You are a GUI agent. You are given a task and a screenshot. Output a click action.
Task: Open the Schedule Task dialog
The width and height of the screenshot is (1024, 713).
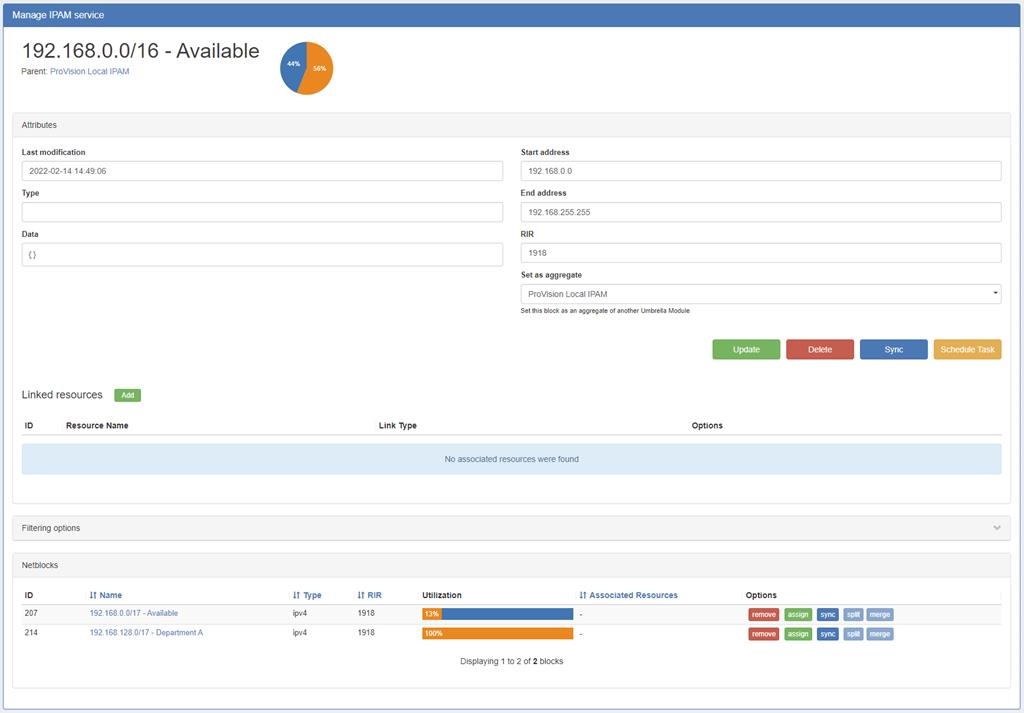[967, 350]
